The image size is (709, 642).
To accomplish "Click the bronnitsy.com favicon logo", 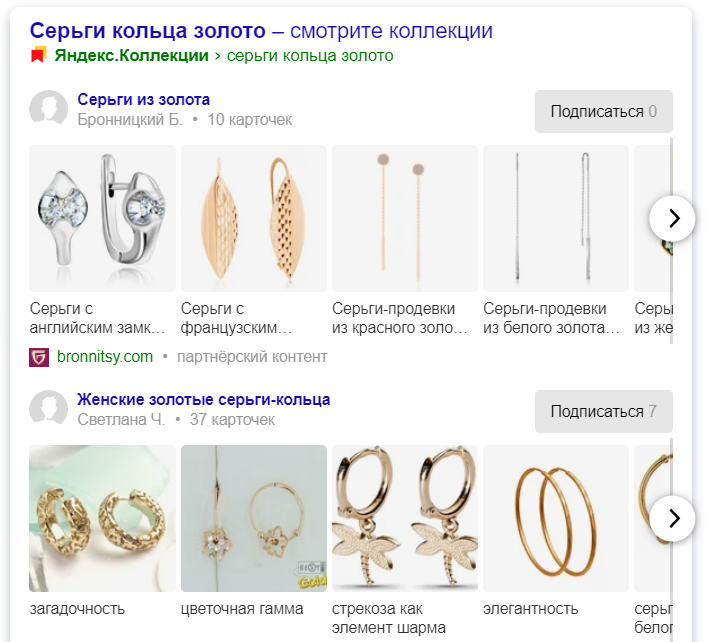I will [39, 357].
